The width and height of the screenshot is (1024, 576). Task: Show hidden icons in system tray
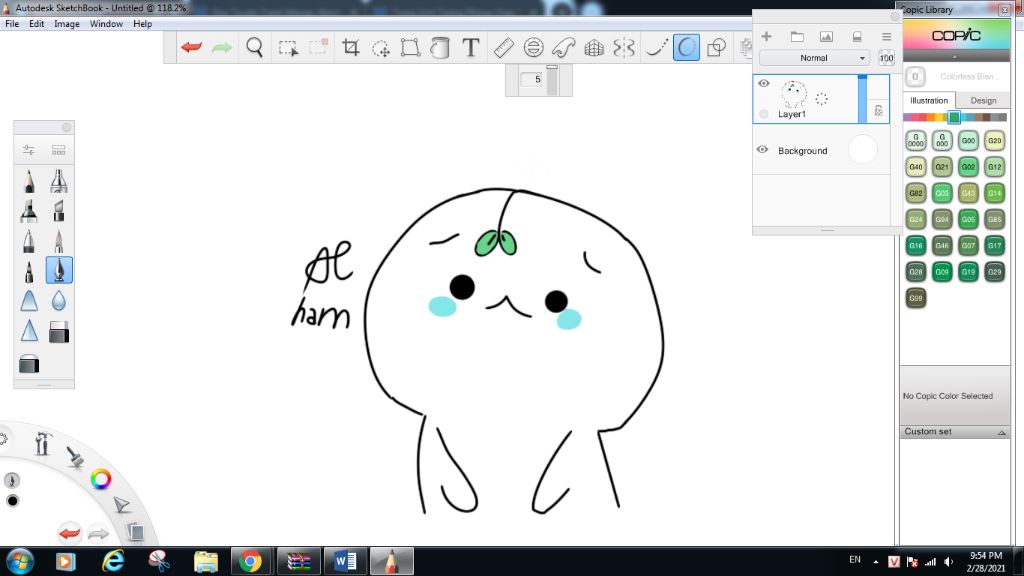pyautogui.click(x=876, y=562)
